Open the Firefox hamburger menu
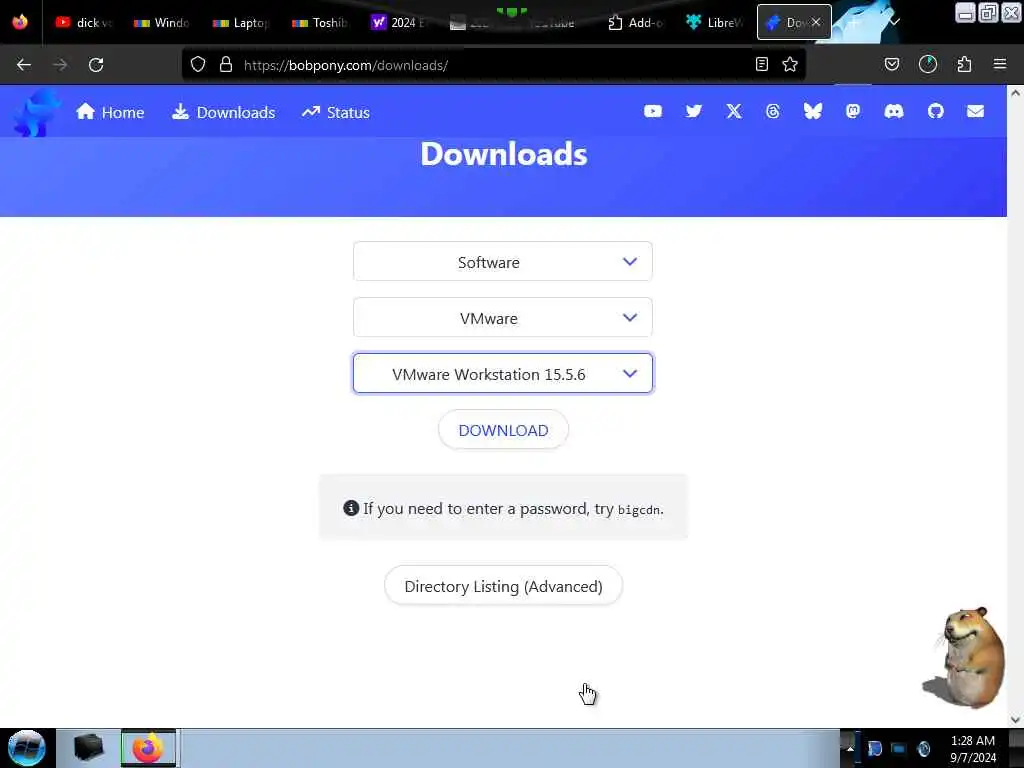1024x768 pixels. (1000, 64)
